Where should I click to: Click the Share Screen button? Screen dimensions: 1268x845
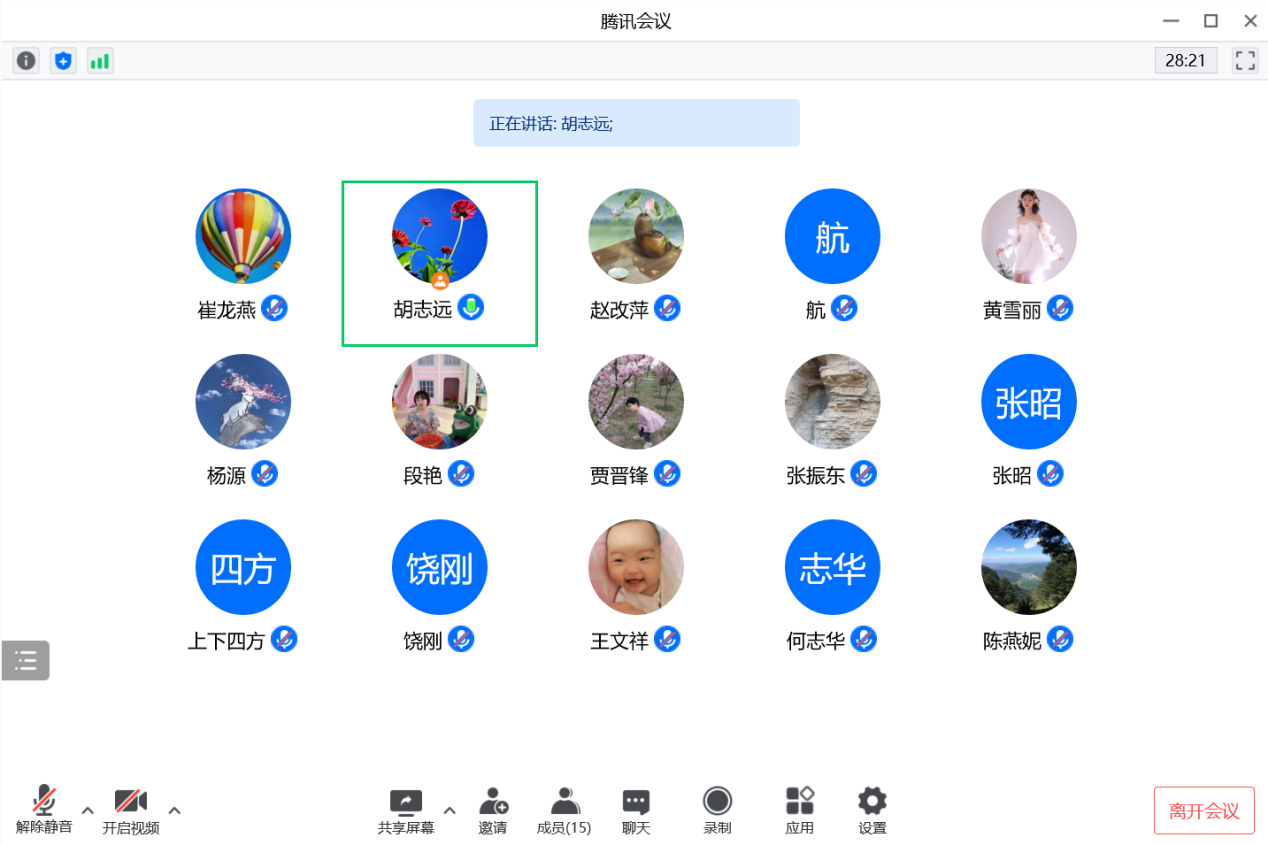406,811
